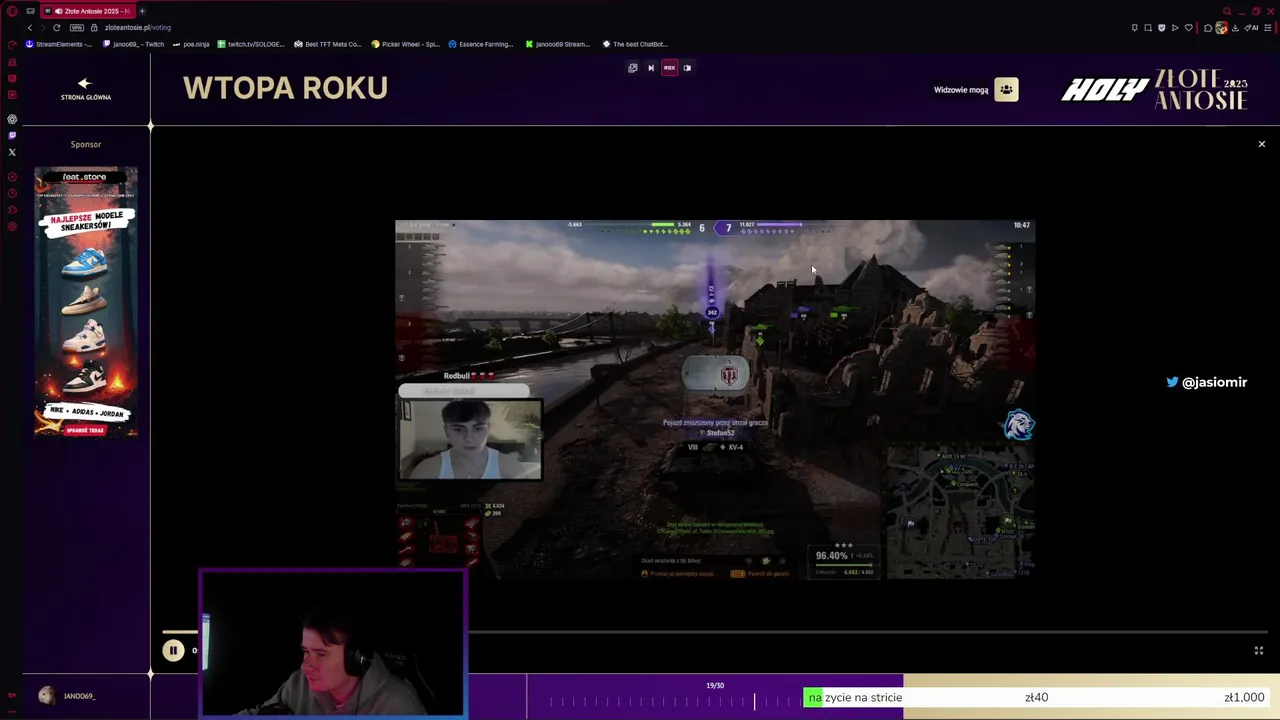Open the poe.ninja bookmark

pyautogui.click(x=191, y=44)
